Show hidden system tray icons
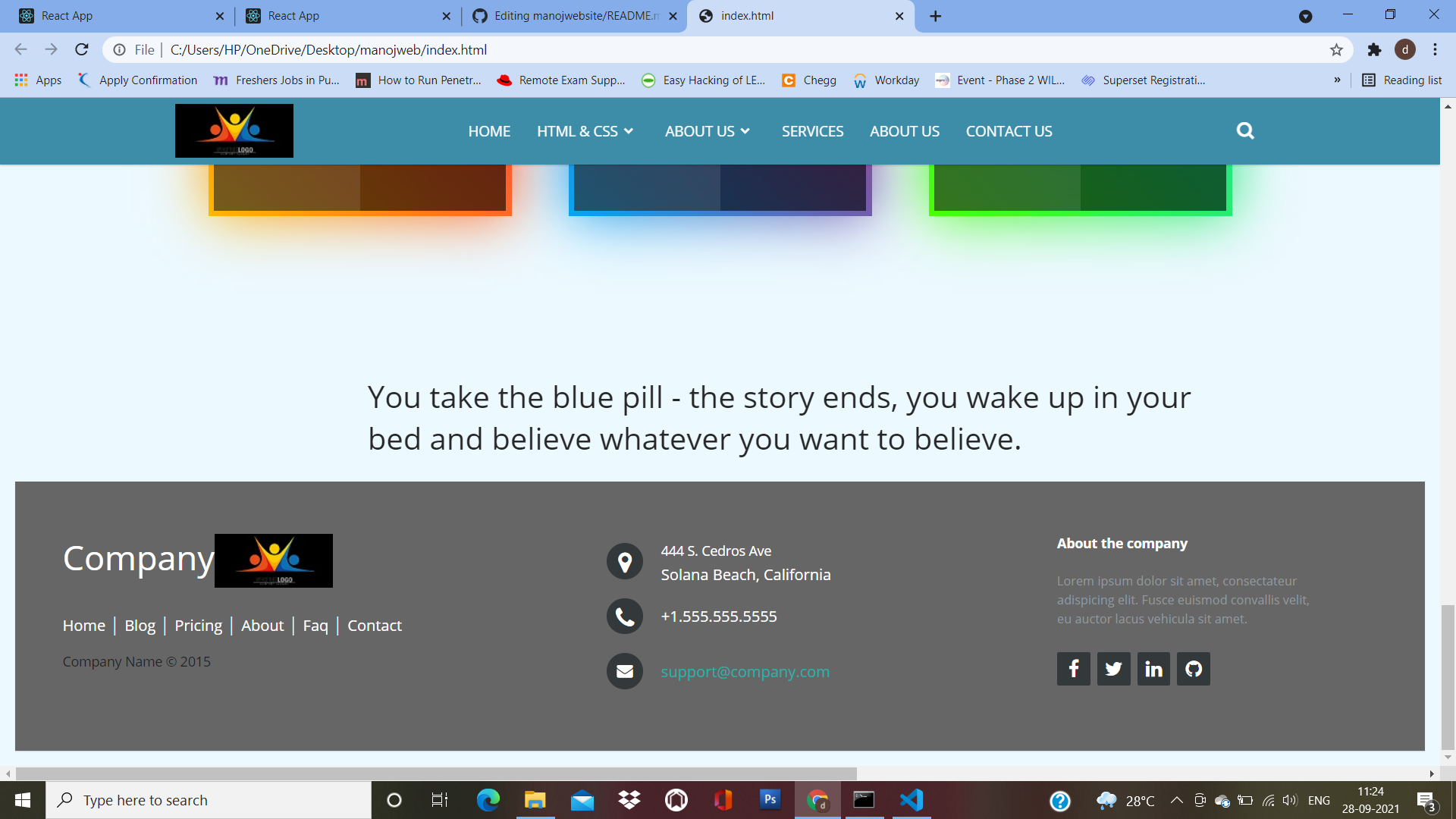 (1176, 800)
